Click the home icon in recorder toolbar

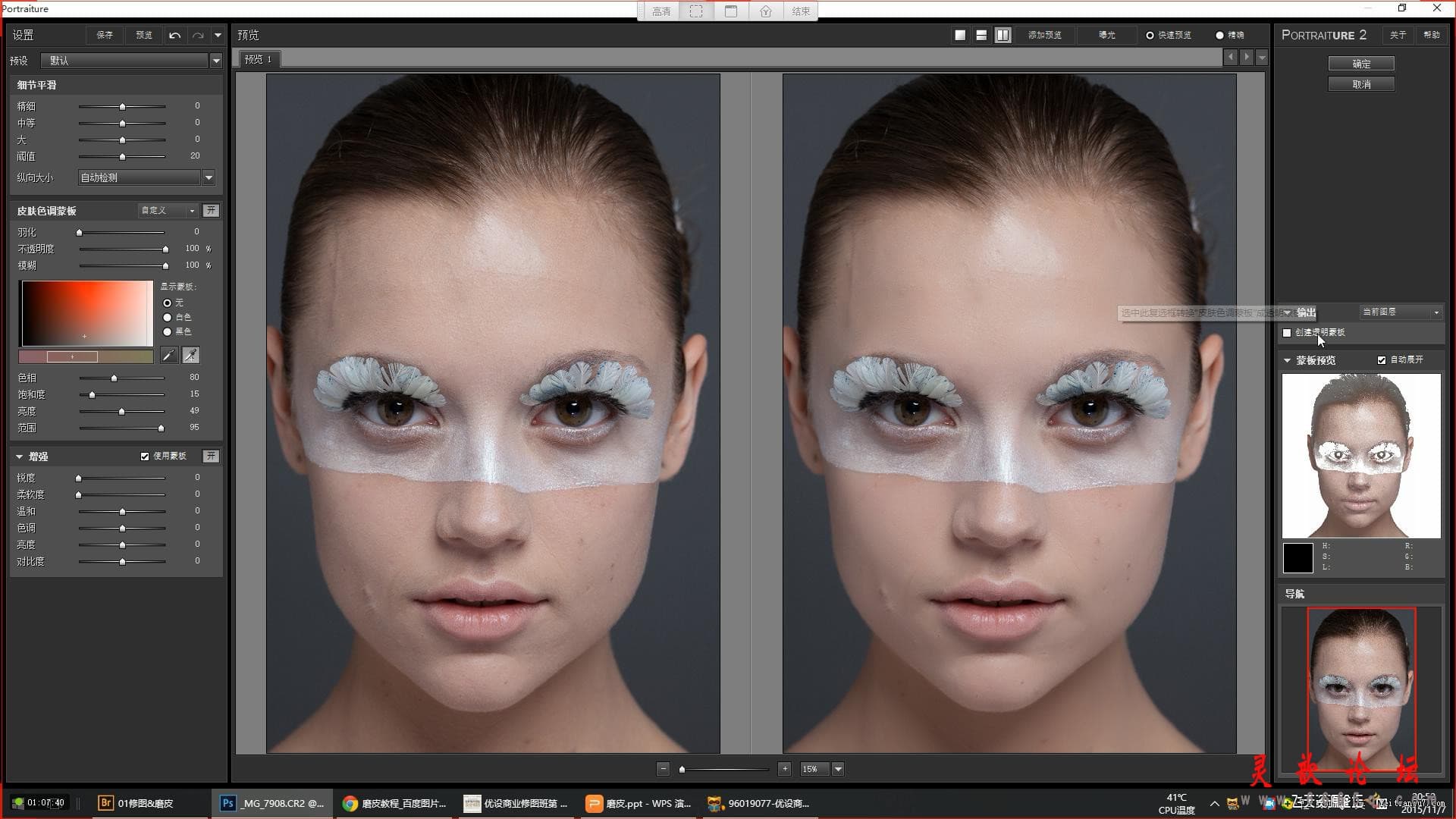766,11
